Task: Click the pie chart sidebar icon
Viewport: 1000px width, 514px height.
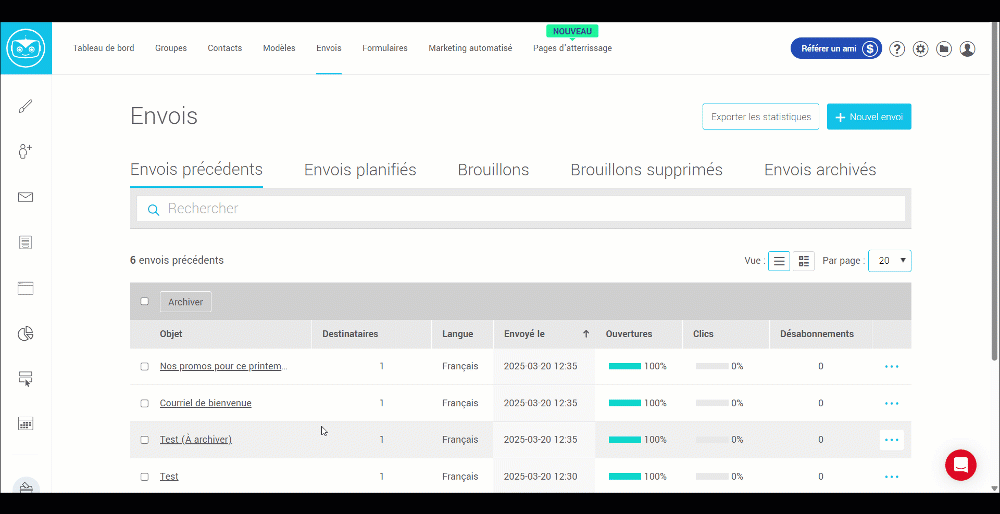Action: (26, 333)
